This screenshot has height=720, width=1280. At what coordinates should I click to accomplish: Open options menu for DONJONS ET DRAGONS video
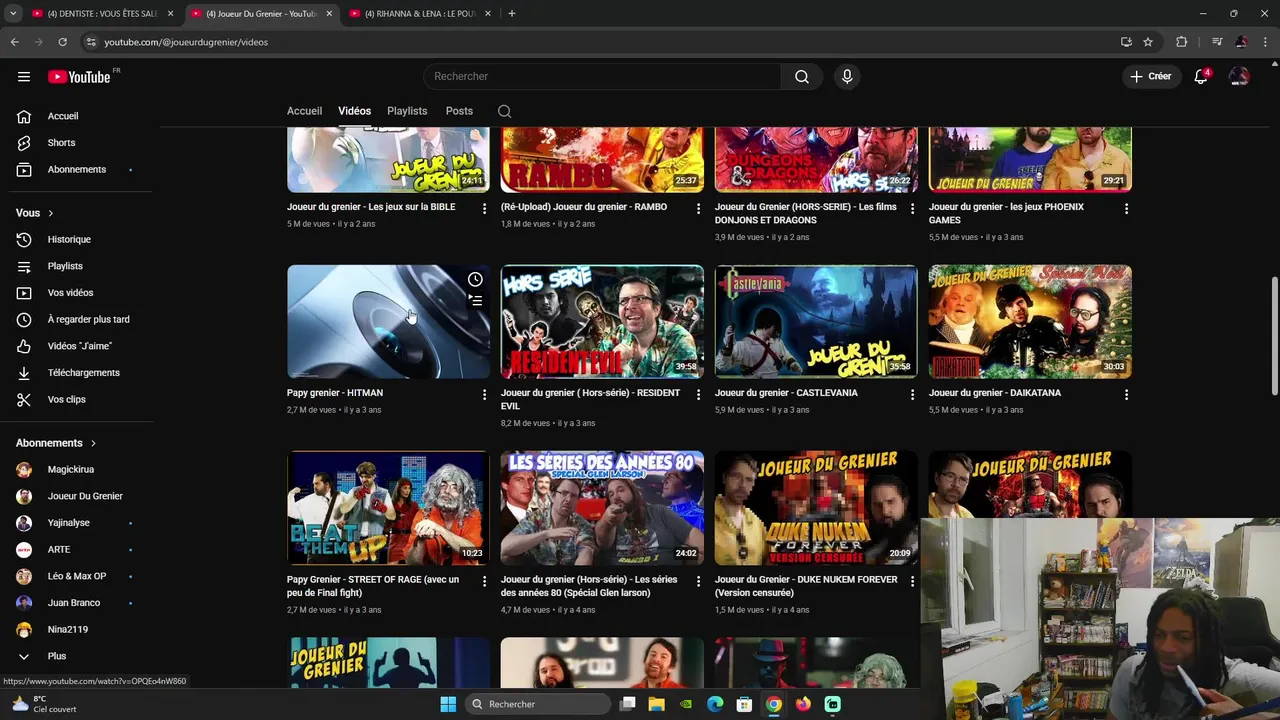913,209
